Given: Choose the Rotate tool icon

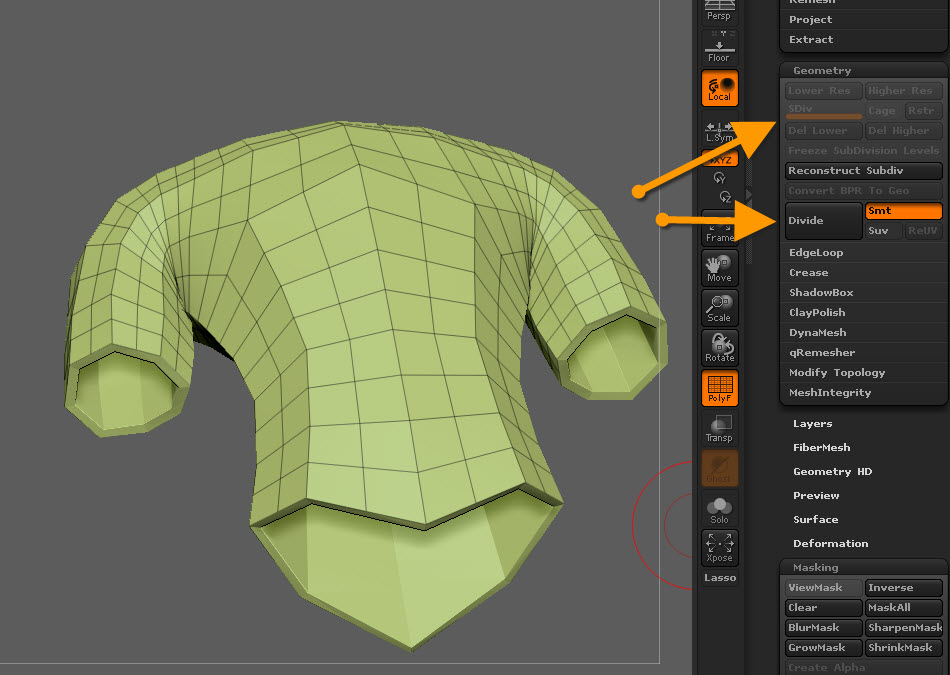Looking at the screenshot, I should 719,347.
